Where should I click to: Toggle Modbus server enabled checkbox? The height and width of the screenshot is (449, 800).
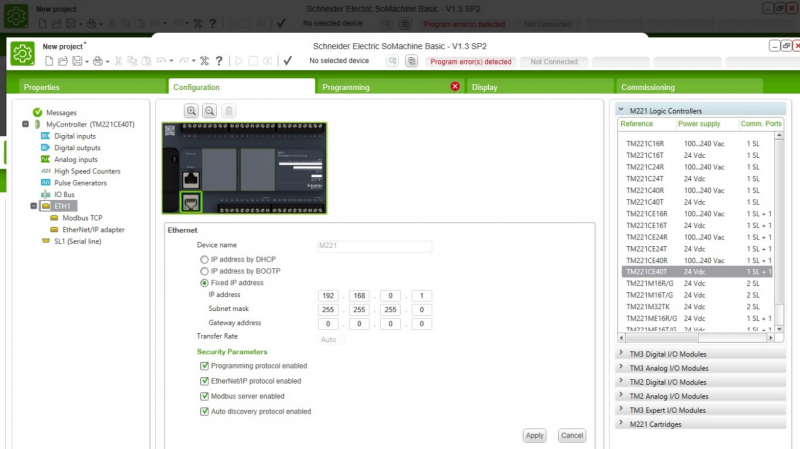point(205,396)
